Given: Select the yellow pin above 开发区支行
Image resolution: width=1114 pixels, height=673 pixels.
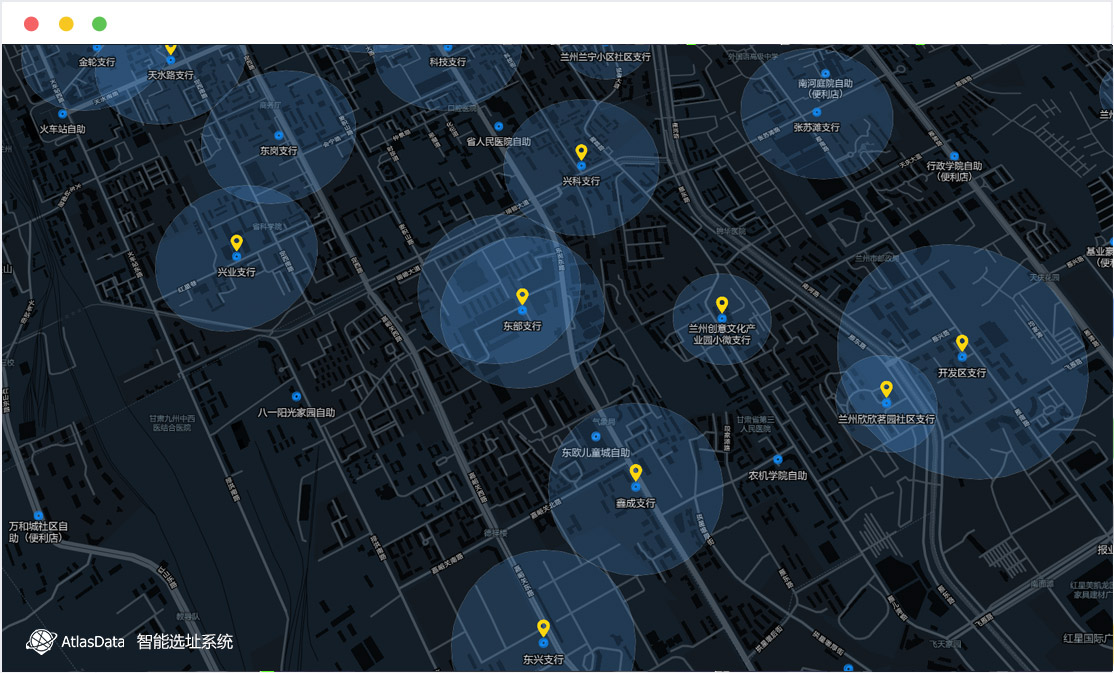Looking at the screenshot, I should 962,343.
